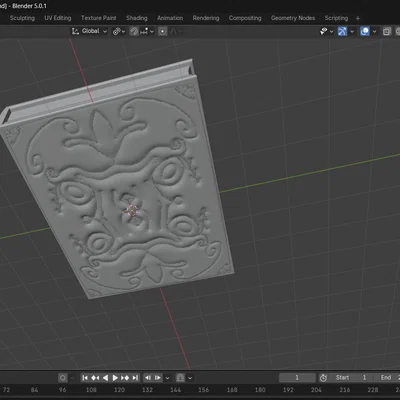Jump to next keyframe
This screenshot has width=400, height=400.
pyautogui.click(x=125, y=378)
